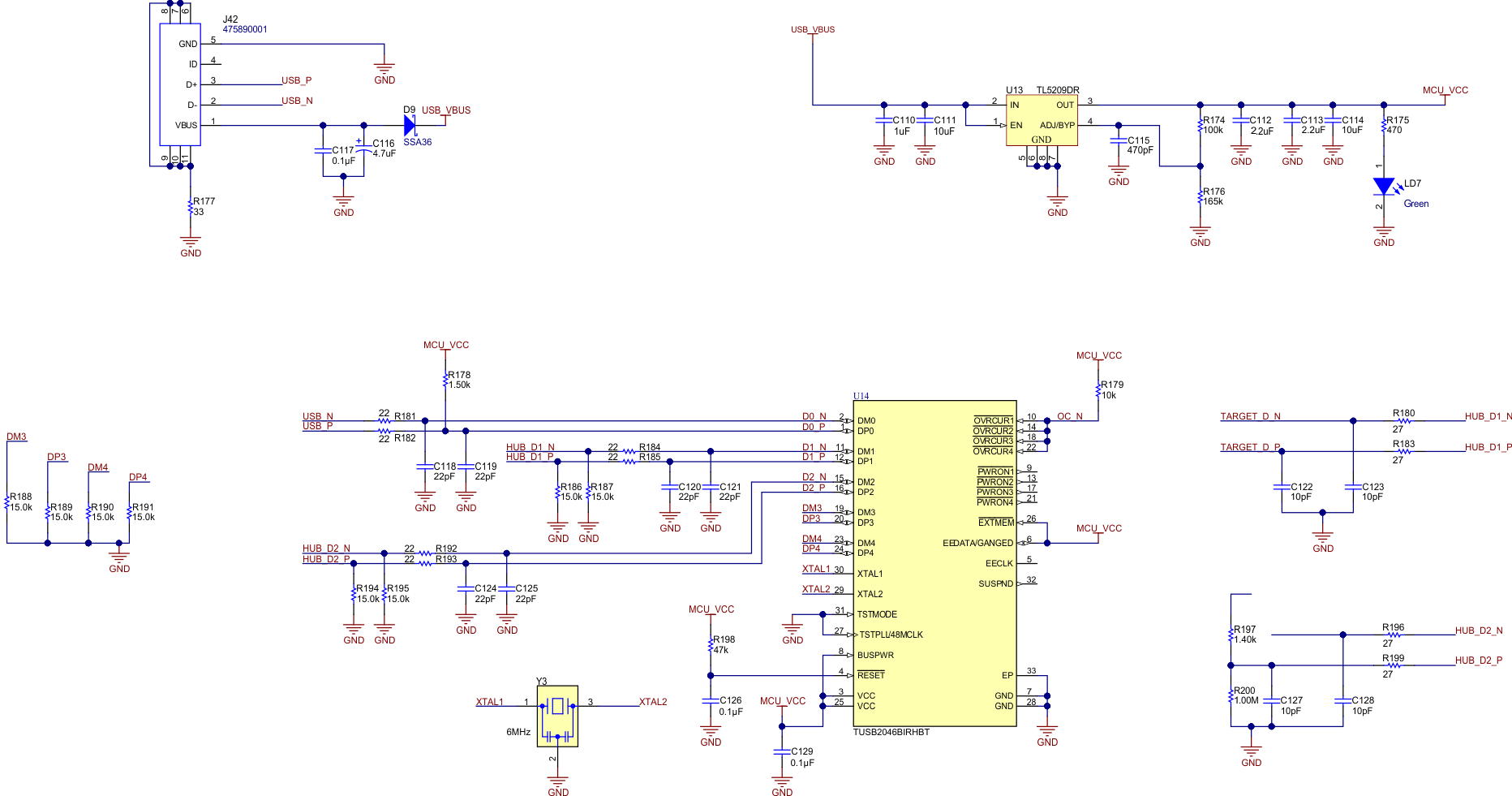
Task: Click the DM3 label above R188
Action: tap(17, 437)
